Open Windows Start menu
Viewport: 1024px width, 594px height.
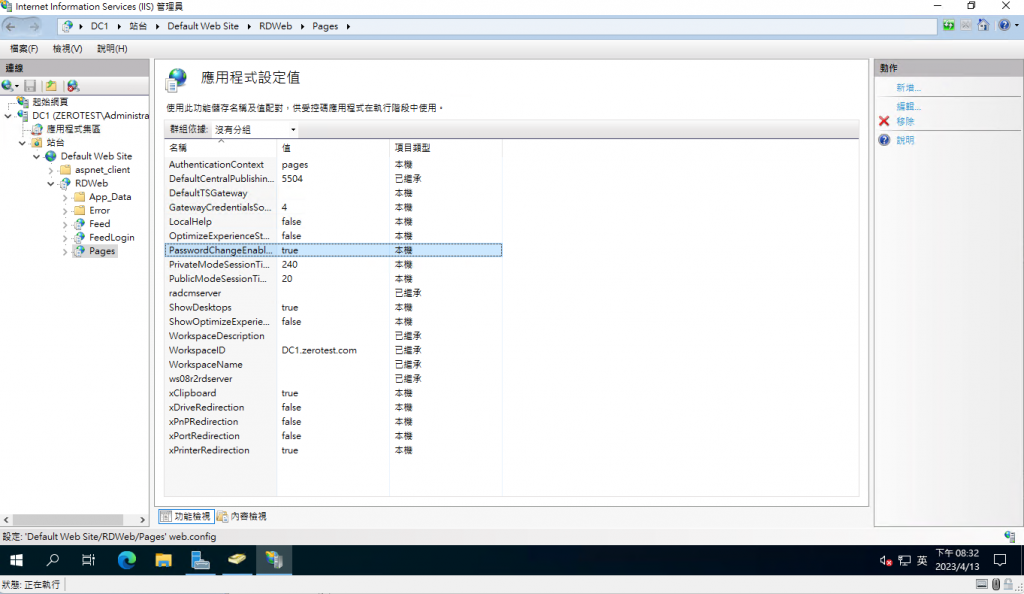pyautogui.click(x=17, y=560)
